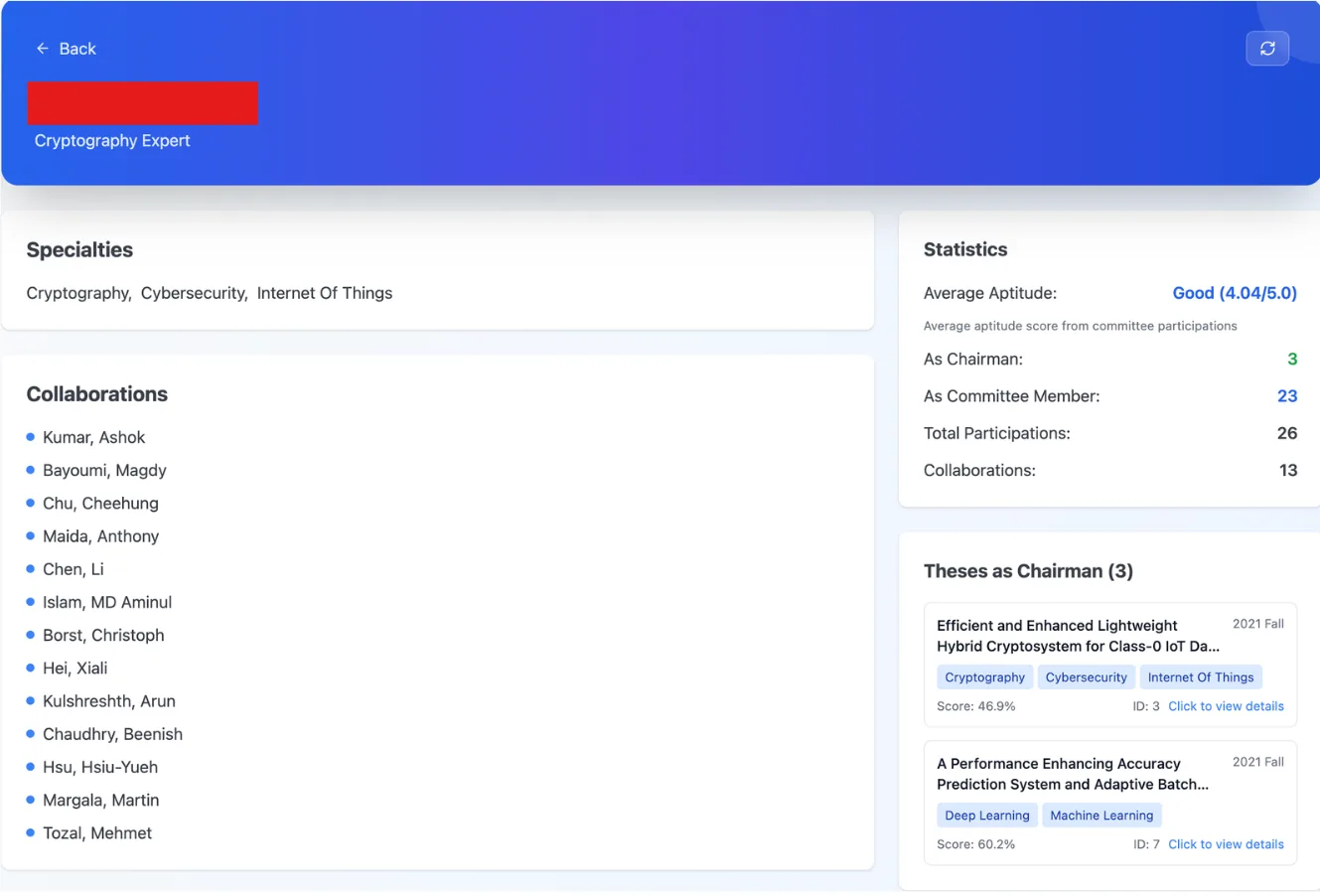Click the As Chairman count 3
Viewport: 1320px width, 896px height.
pos(1292,359)
